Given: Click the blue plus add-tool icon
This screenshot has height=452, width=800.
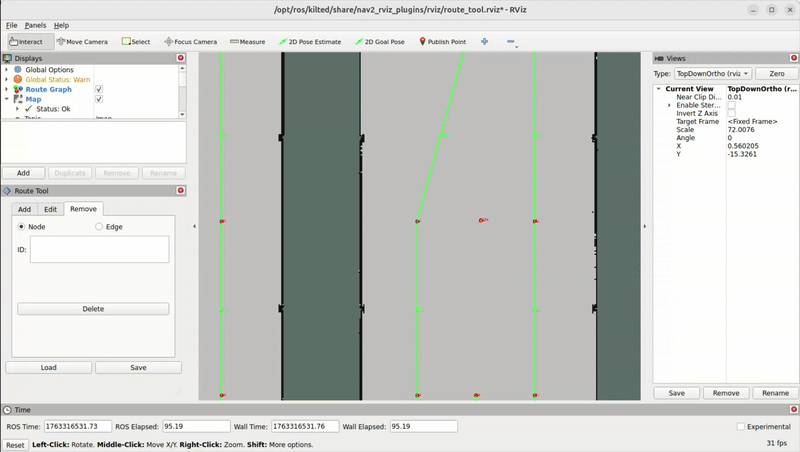Looking at the screenshot, I should coord(485,42).
